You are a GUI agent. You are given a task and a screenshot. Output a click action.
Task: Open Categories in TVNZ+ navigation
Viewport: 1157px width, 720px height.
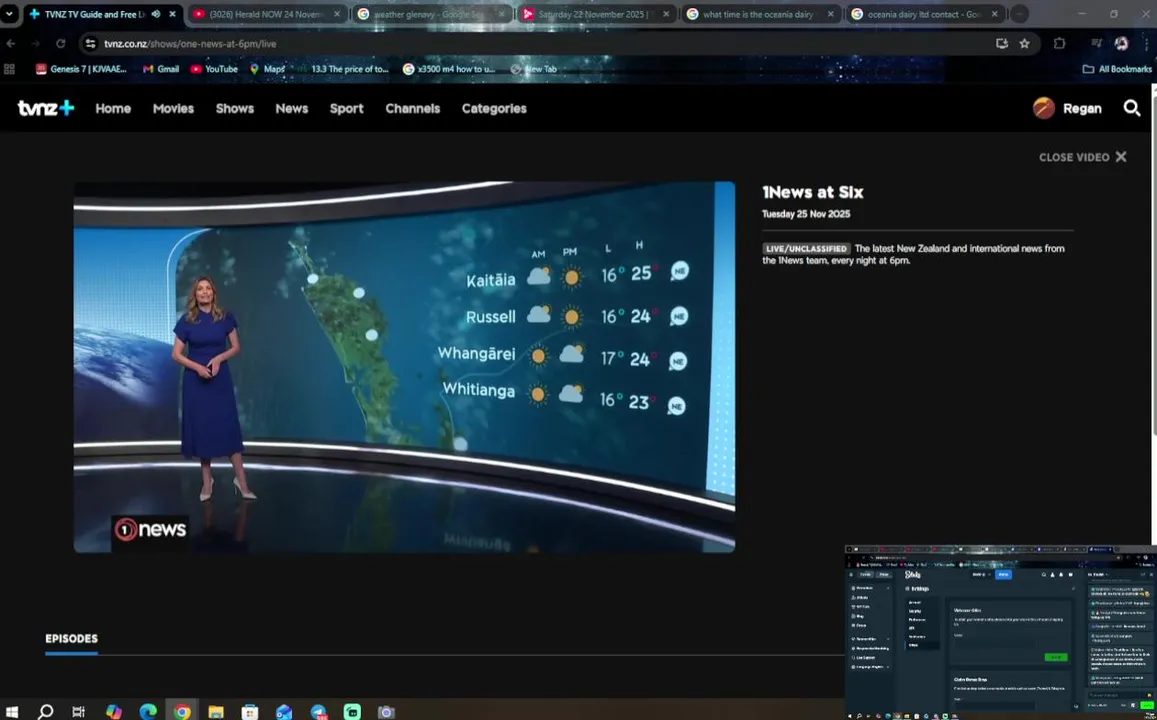click(494, 108)
